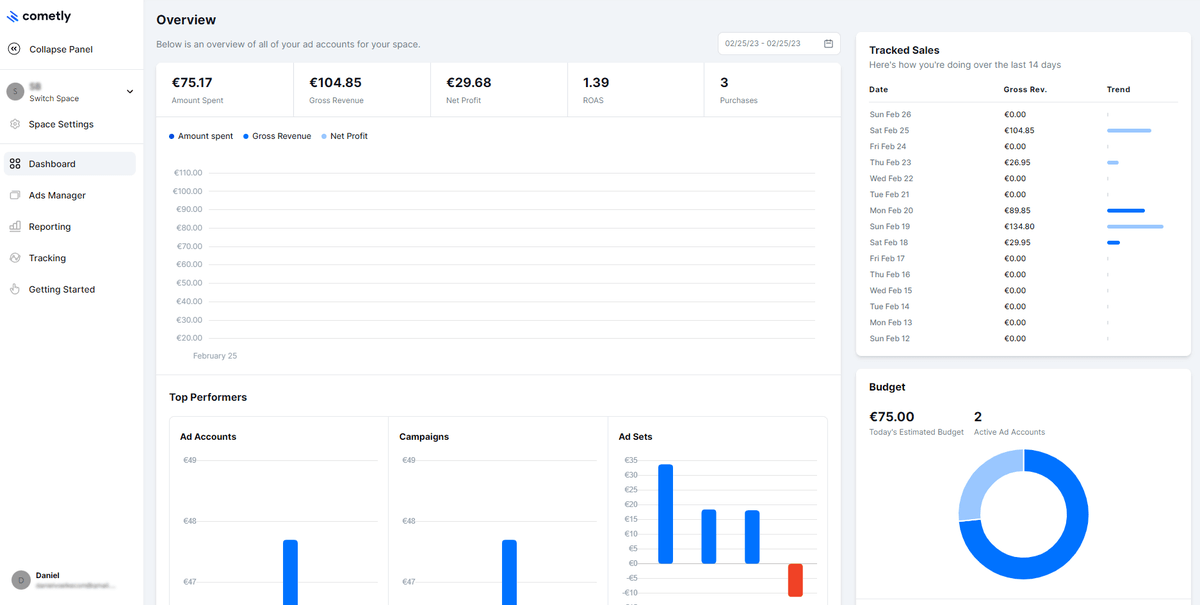Navigate to Tracking
This screenshot has height=605, width=1200.
70,258
